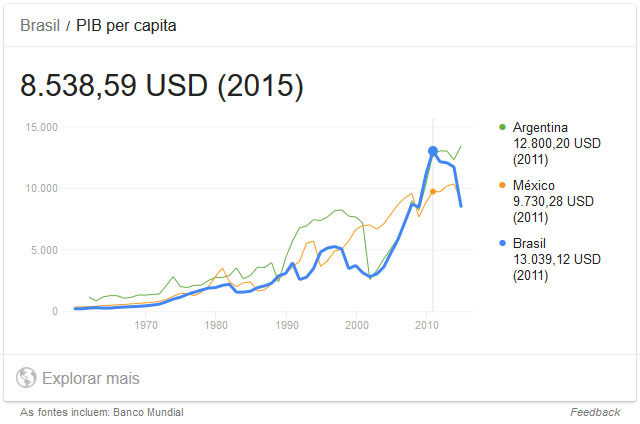Select the Argentina legend label
Viewport: 640px width, 424px height.
point(540,128)
